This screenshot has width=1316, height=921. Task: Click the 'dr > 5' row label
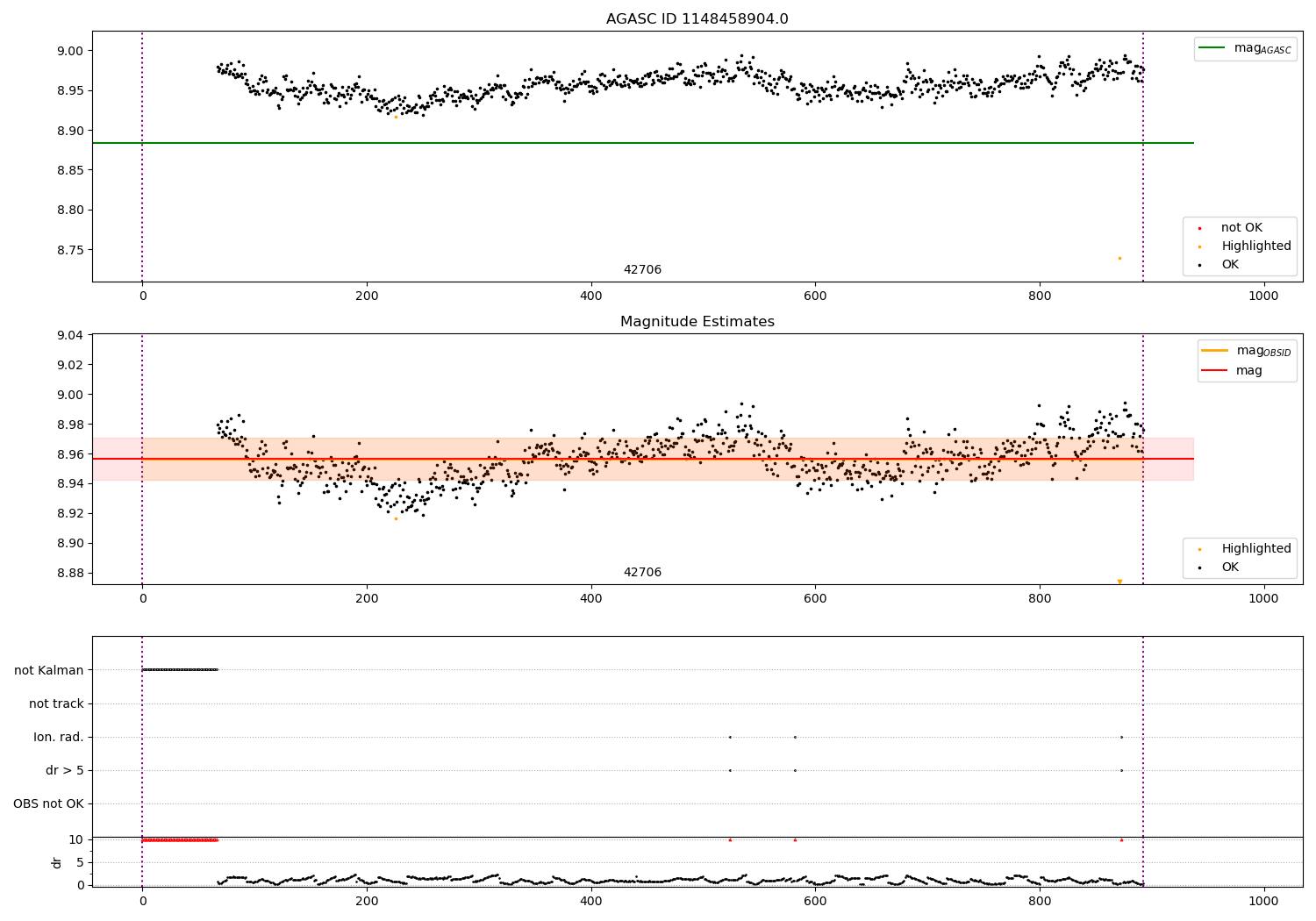coord(65,770)
